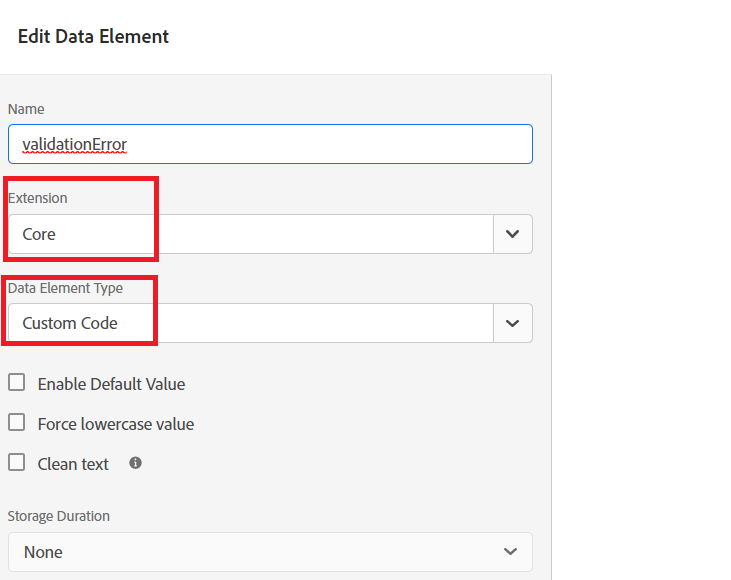Select the Core extension field

[250, 234]
